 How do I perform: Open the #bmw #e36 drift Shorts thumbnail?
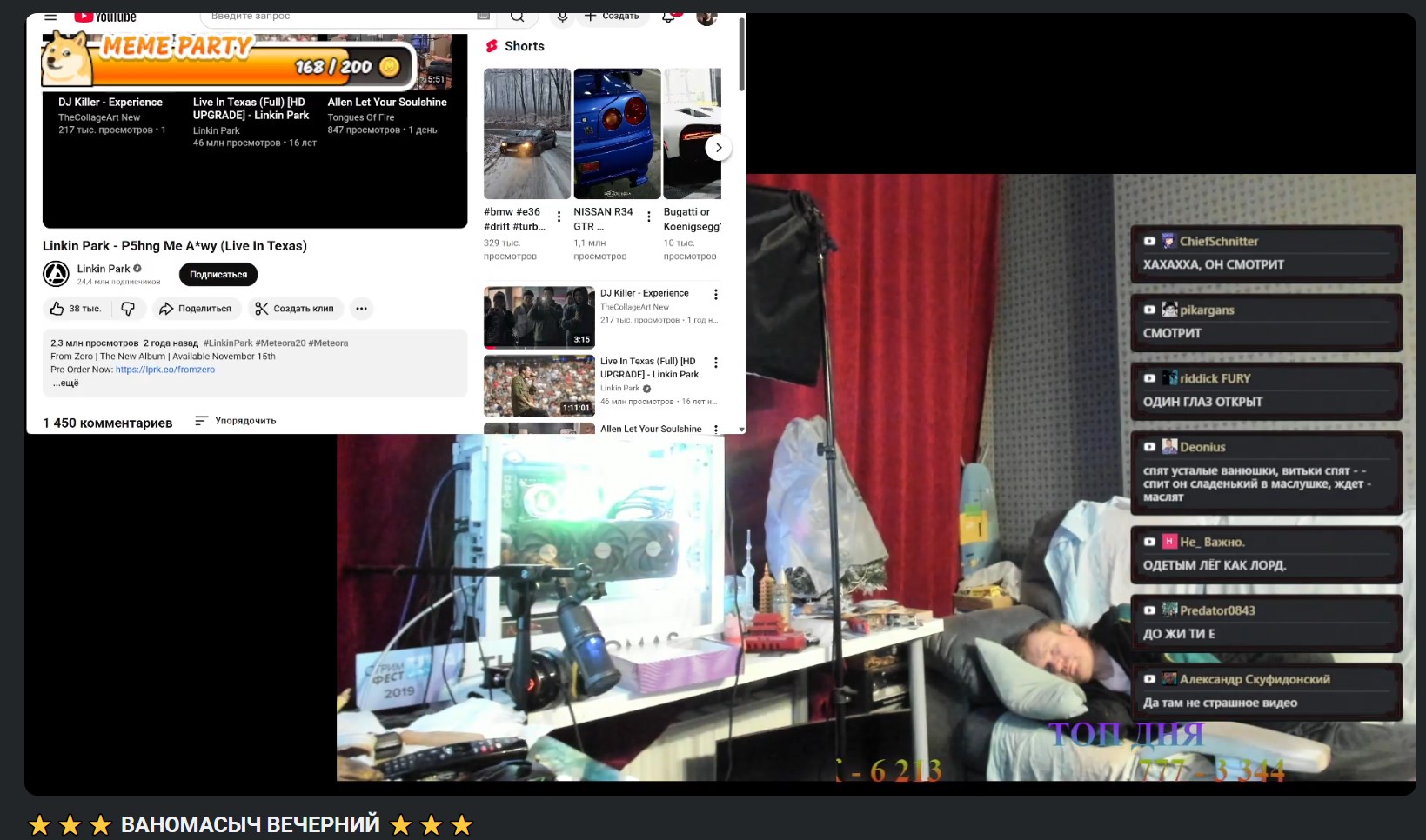pos(527,134)
